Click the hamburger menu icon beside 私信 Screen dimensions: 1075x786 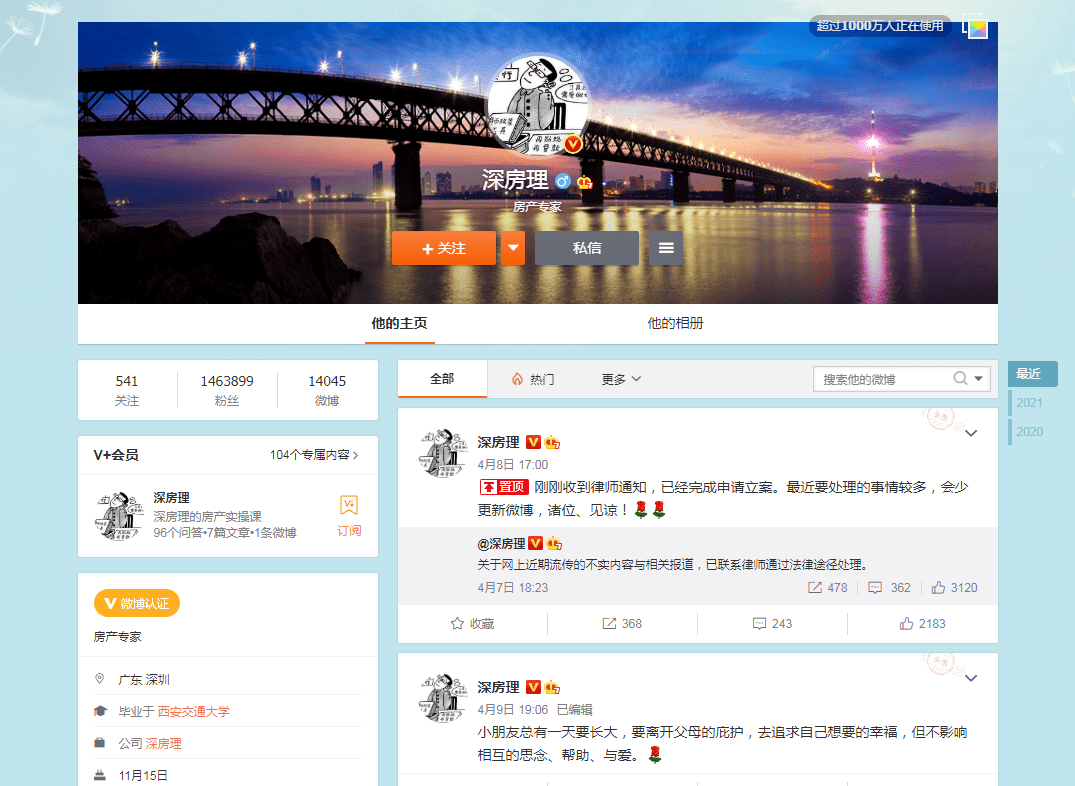pos(666,248)
